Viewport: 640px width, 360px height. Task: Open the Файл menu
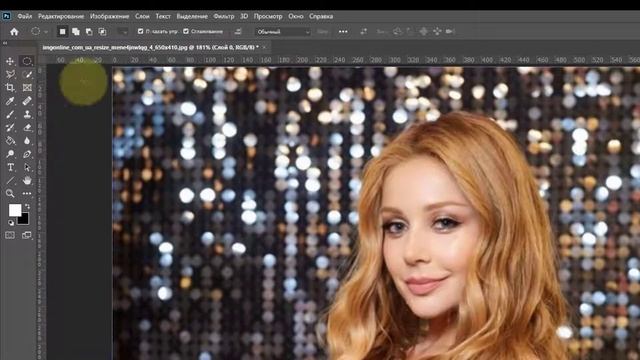24,16
